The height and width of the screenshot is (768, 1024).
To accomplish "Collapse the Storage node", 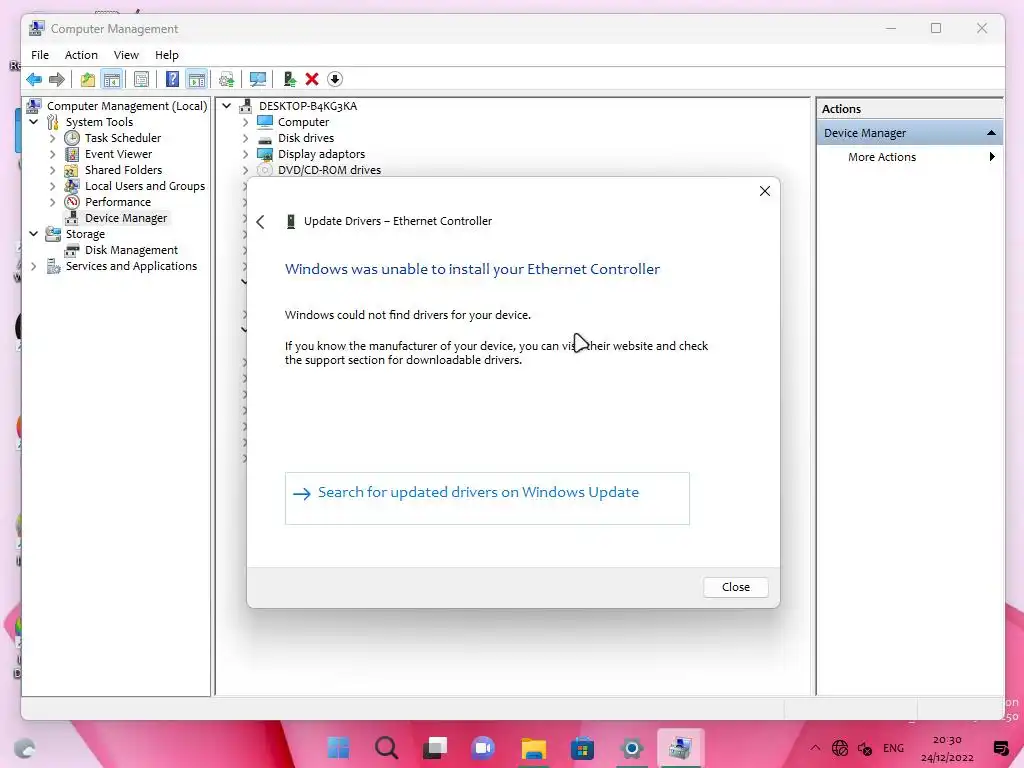I will (x=33, y=234).
